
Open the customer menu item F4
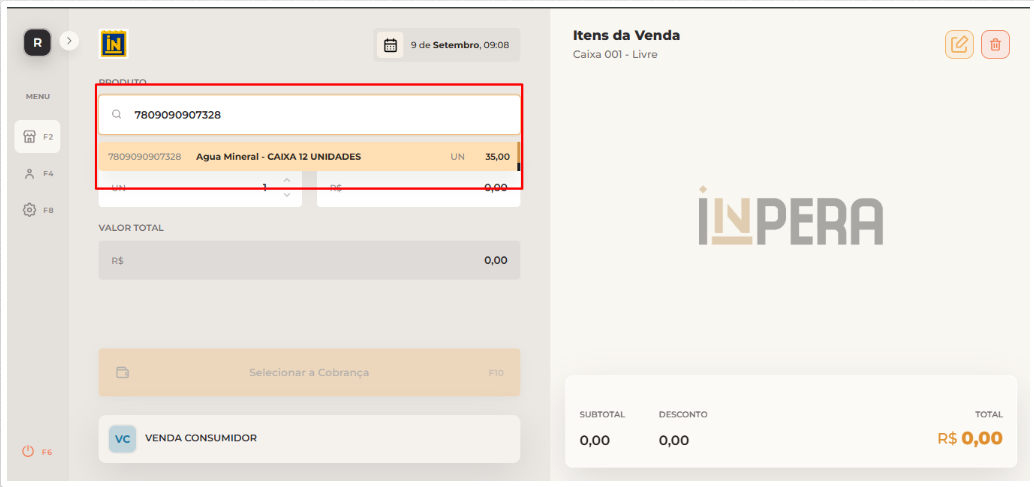point(38,174)
